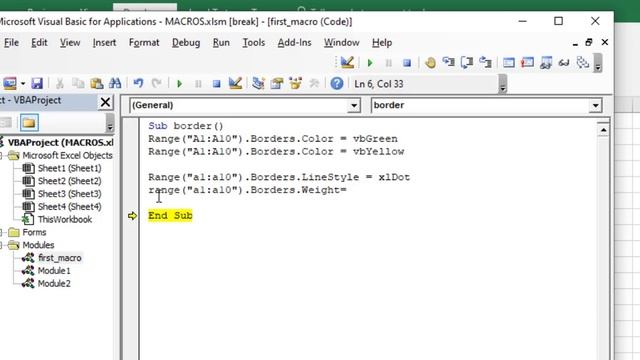Image resolution: width=640 pixels, height=360 pixels.
Task: Open Project Explorer icon
Action: click(258, 84)
